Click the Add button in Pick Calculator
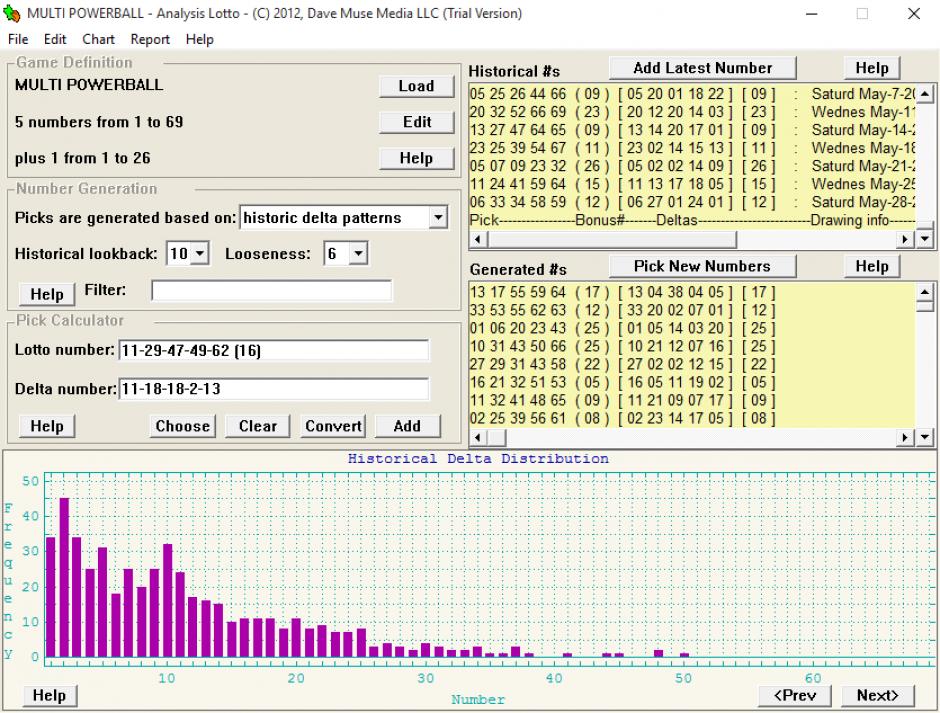The width and height of the screenshot is (940, 713). point(408,426)
